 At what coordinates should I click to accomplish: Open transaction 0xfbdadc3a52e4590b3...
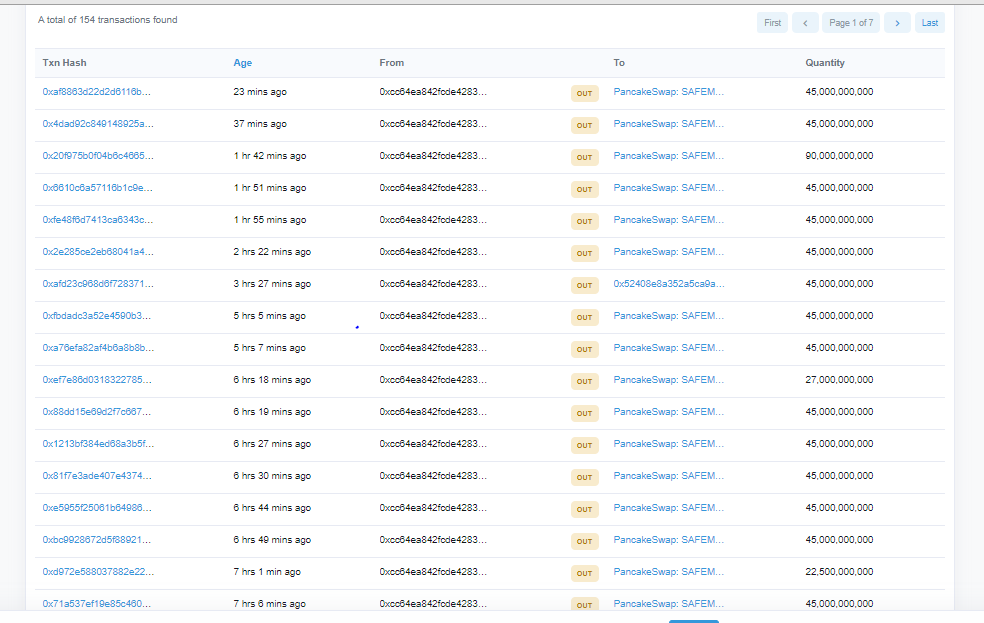(97, 316)
